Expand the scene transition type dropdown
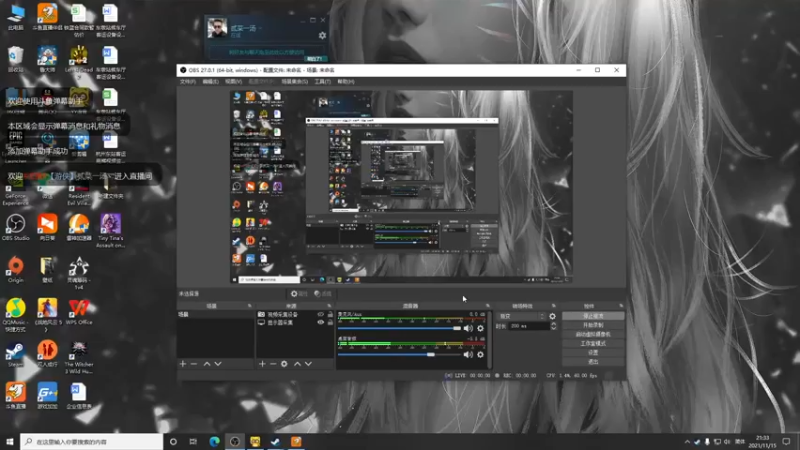 point(521,316)
